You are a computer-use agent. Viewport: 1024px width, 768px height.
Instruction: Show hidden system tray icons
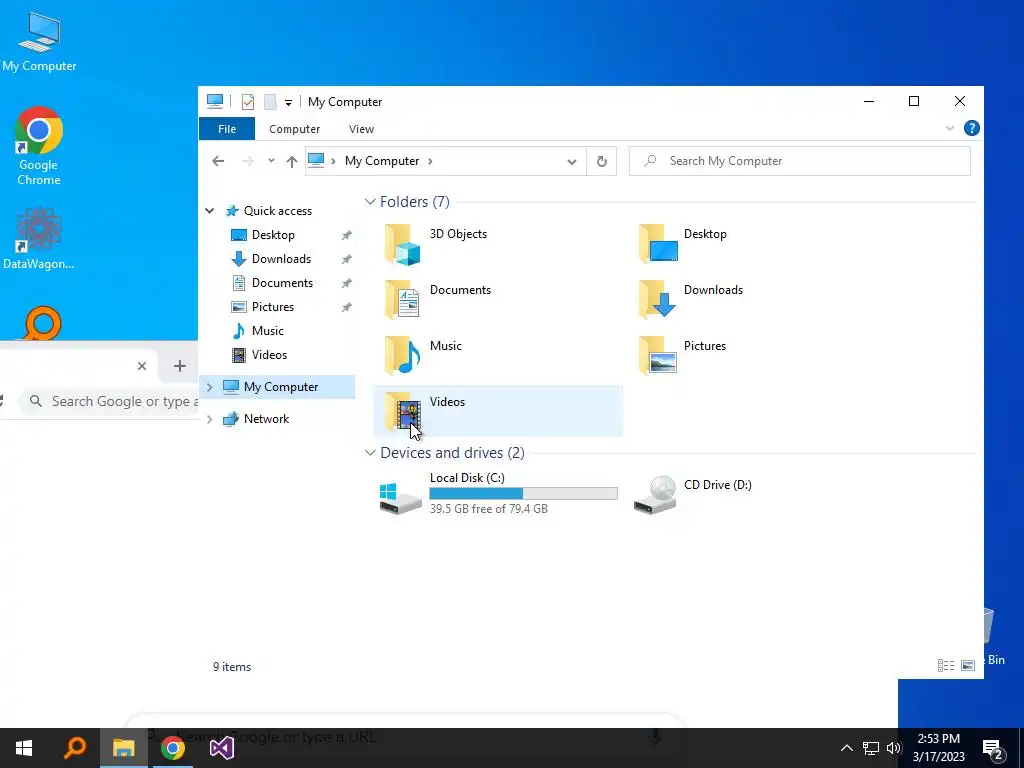point(846,748)
